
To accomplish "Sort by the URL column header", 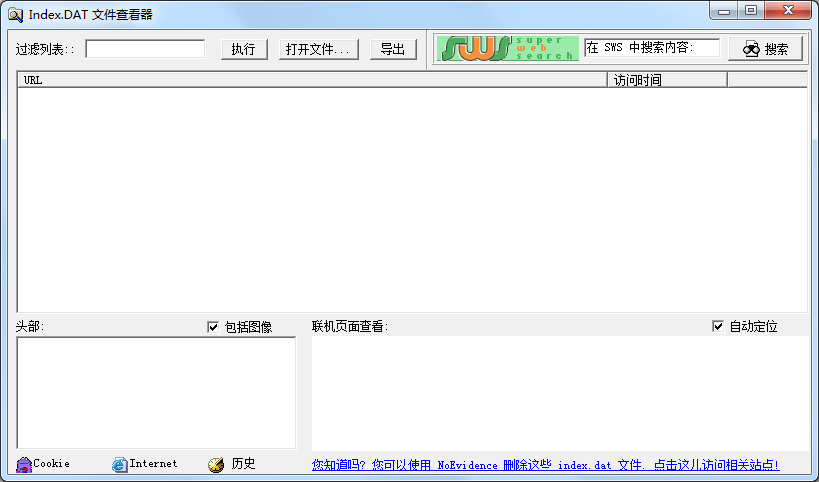I will pos(313,80).
